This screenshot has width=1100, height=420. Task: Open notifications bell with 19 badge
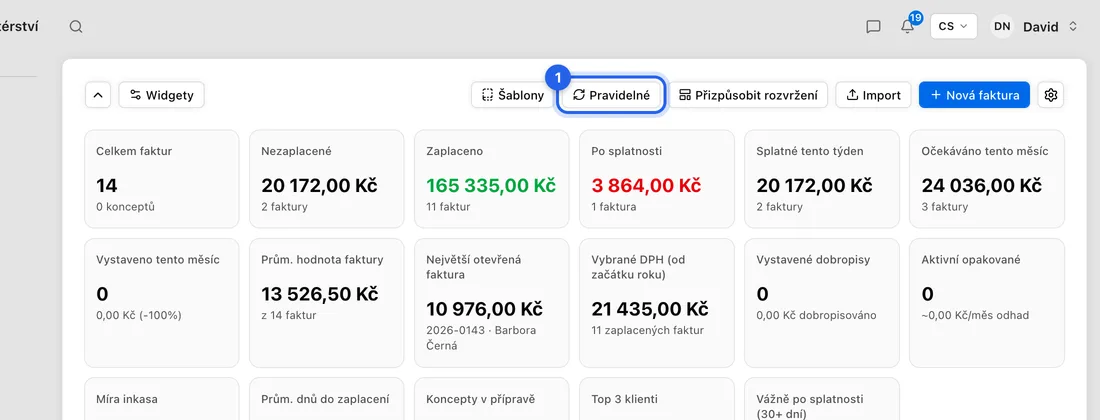point(908,25)
